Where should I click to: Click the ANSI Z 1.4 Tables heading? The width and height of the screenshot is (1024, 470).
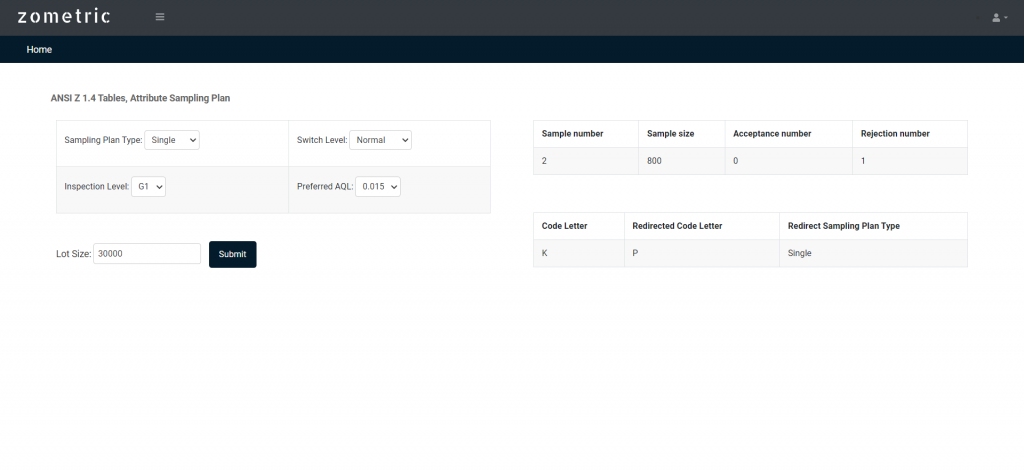click(140, 98)
